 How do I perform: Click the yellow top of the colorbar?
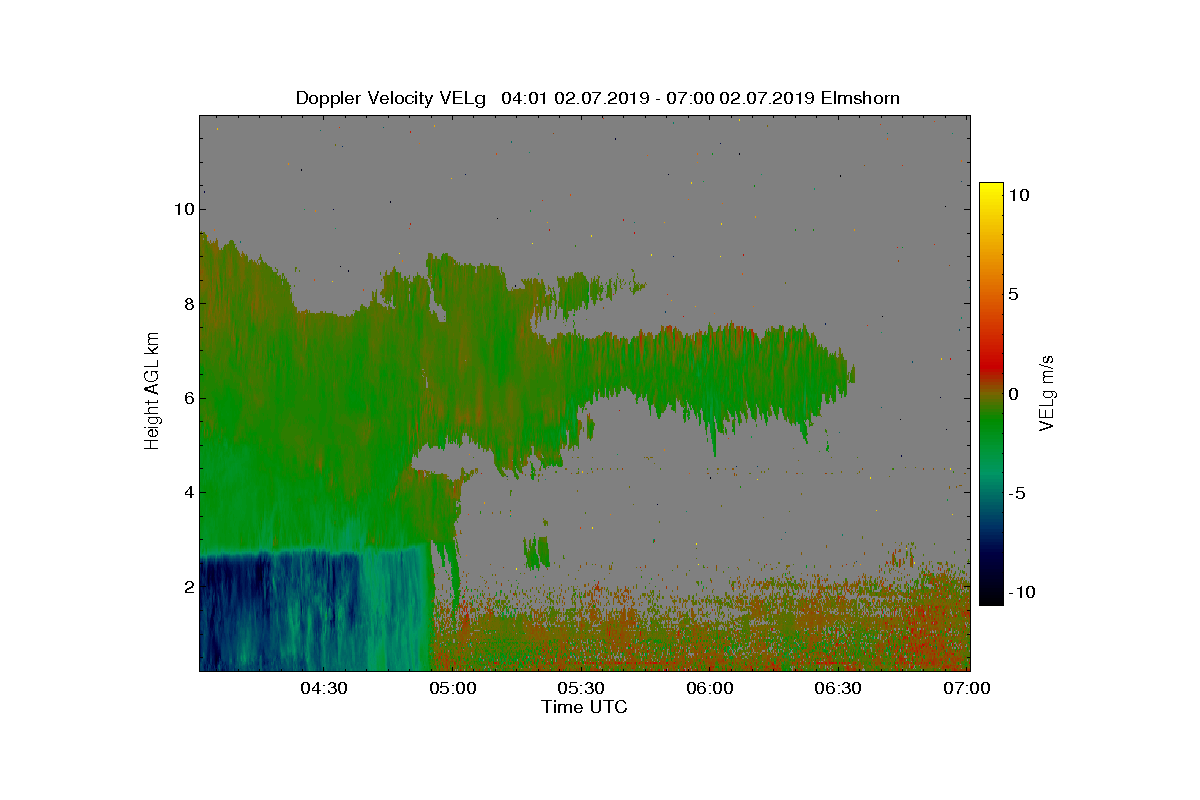[990, 192]
